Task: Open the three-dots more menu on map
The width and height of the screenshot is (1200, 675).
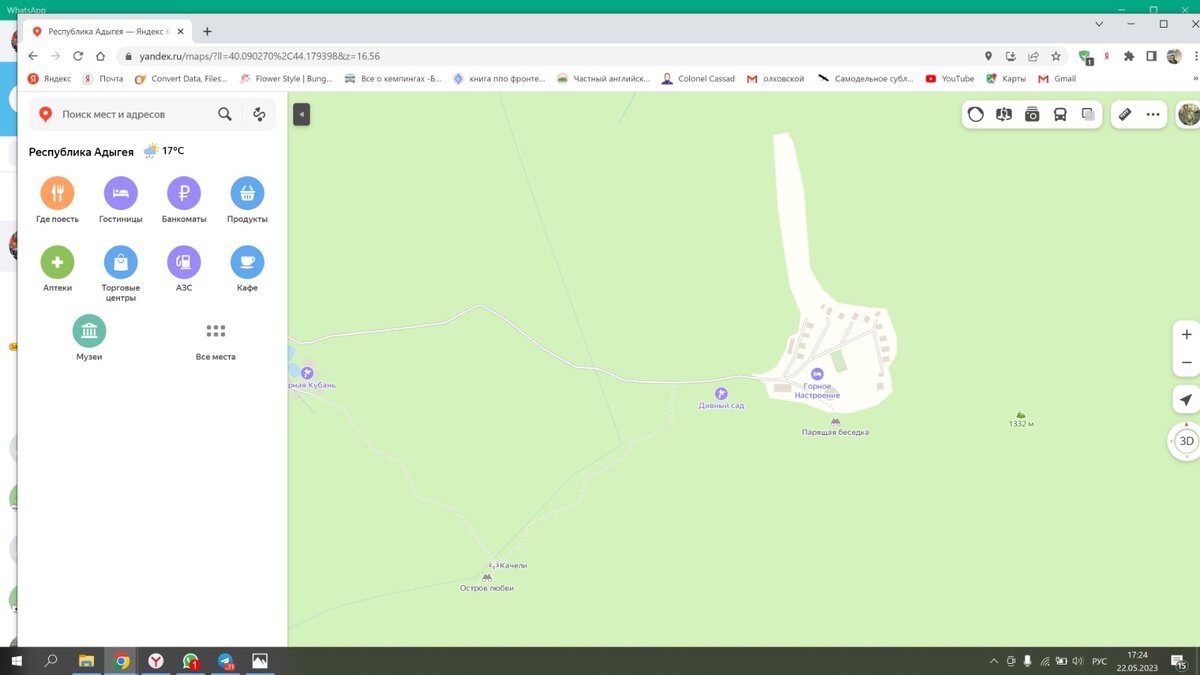Action: click(1153, 114)
